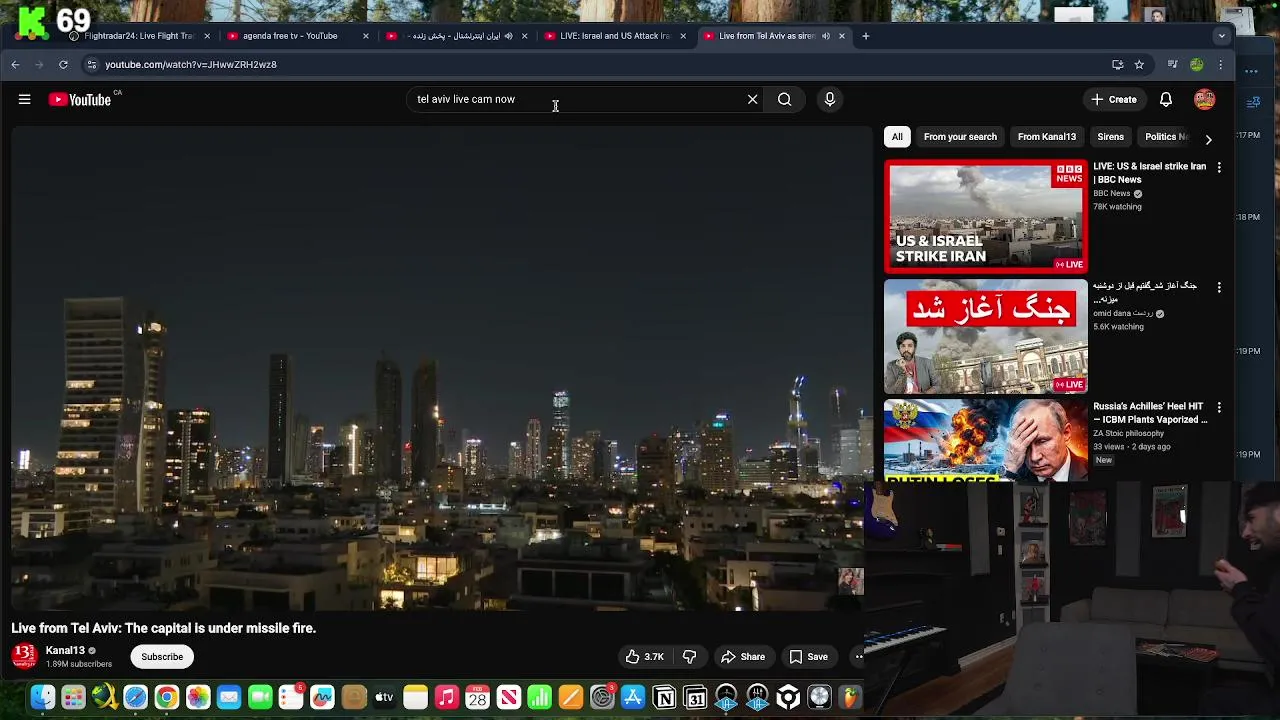Open more actions ellipsis beside Save
The width and height of the screenshot is (1280, 720).
point(857,657)
